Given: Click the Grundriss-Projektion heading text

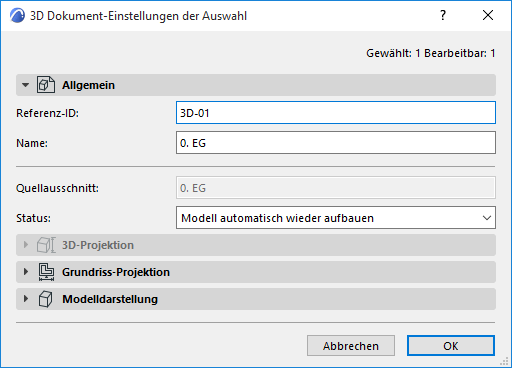Looking at the screenshot, I should pos(116,272).
